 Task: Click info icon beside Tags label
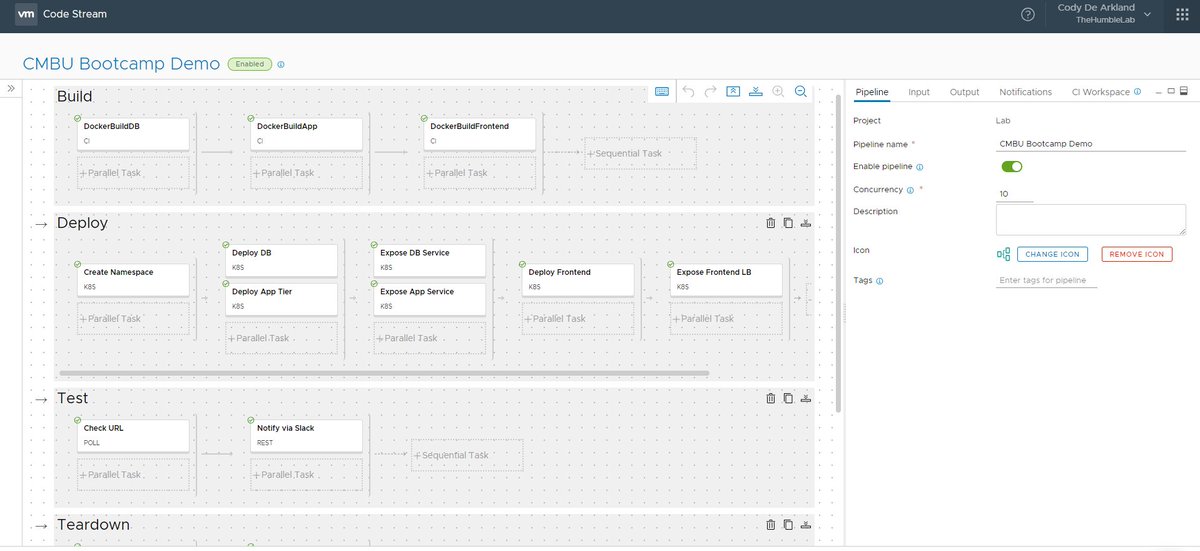pos(879,282)
